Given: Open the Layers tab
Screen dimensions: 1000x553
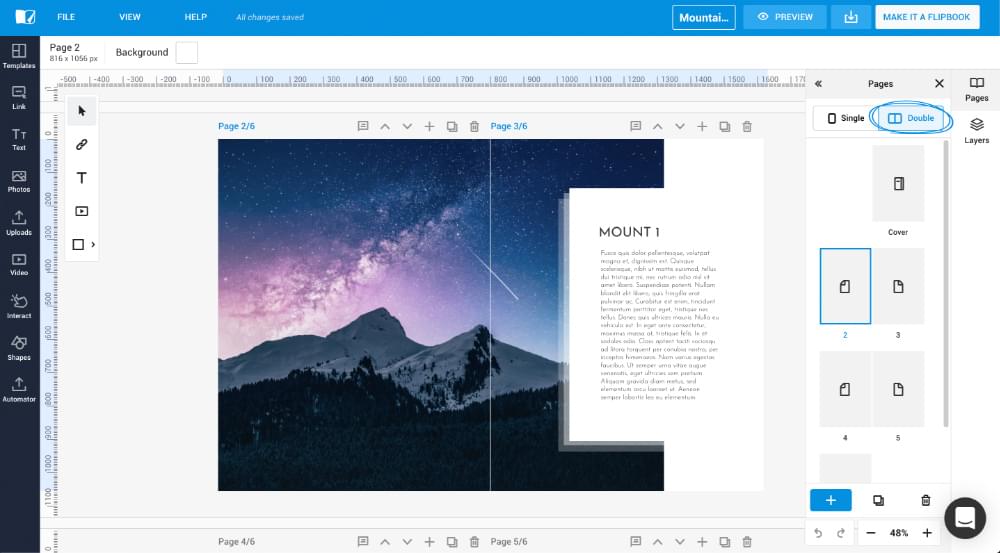Looking at the screenshot, I should pos(976,131).
